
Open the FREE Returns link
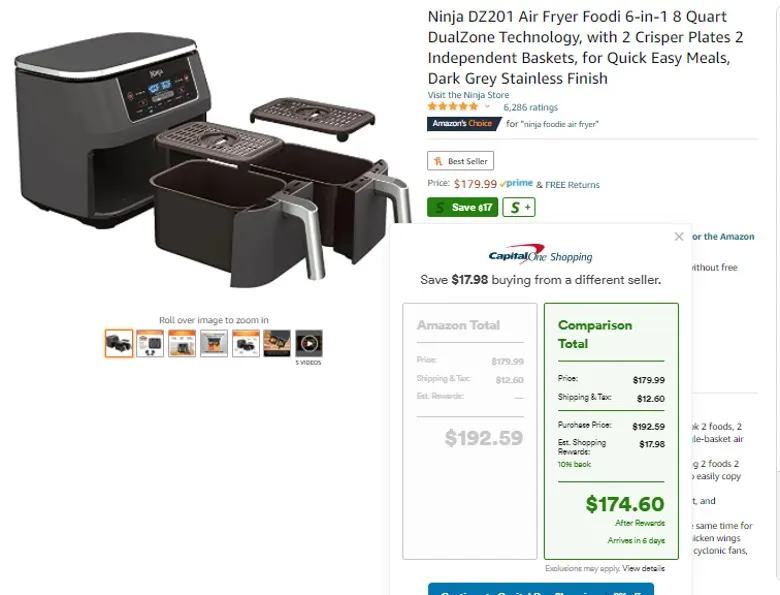(x=572, y=185)
